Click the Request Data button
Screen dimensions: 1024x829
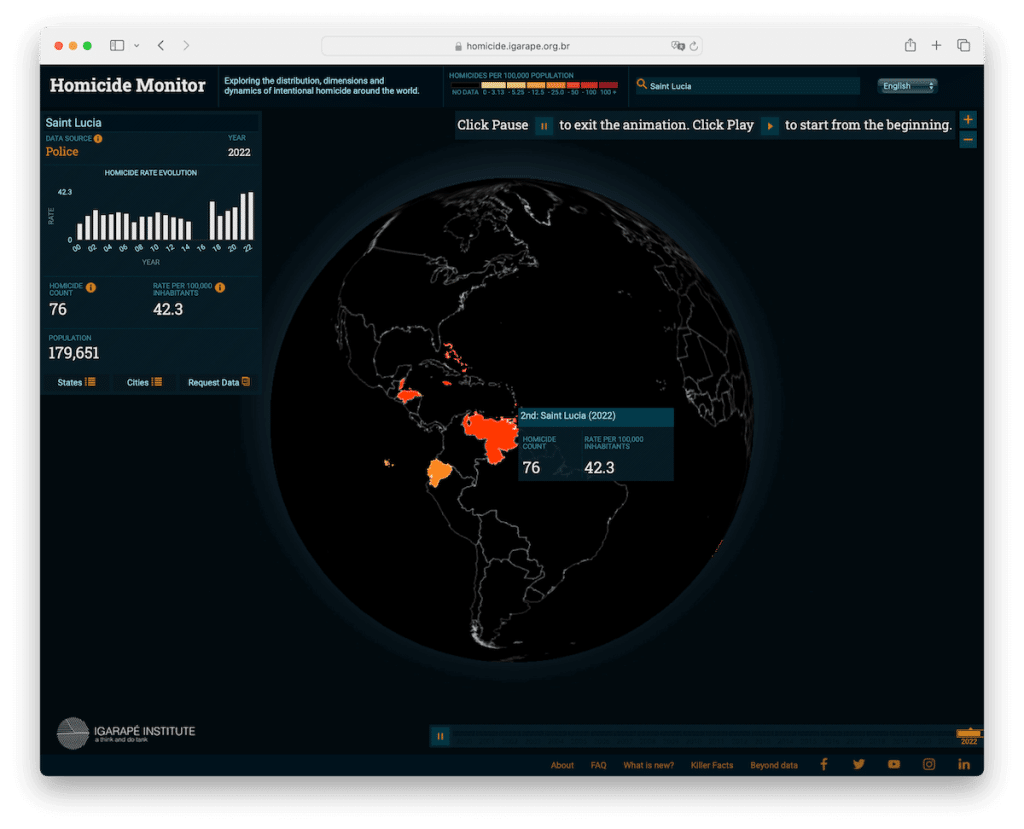click(219, 382)
